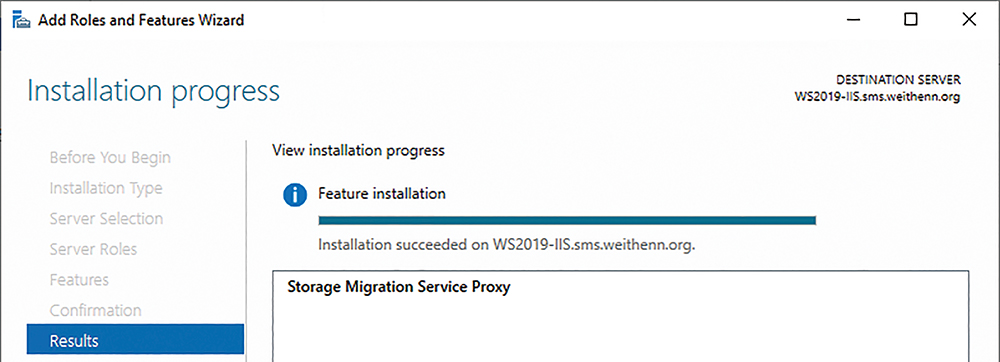Open the Confirmation step
This screenshot has height=362, width=1000.
pyautogui.click(x=96, y=310)
